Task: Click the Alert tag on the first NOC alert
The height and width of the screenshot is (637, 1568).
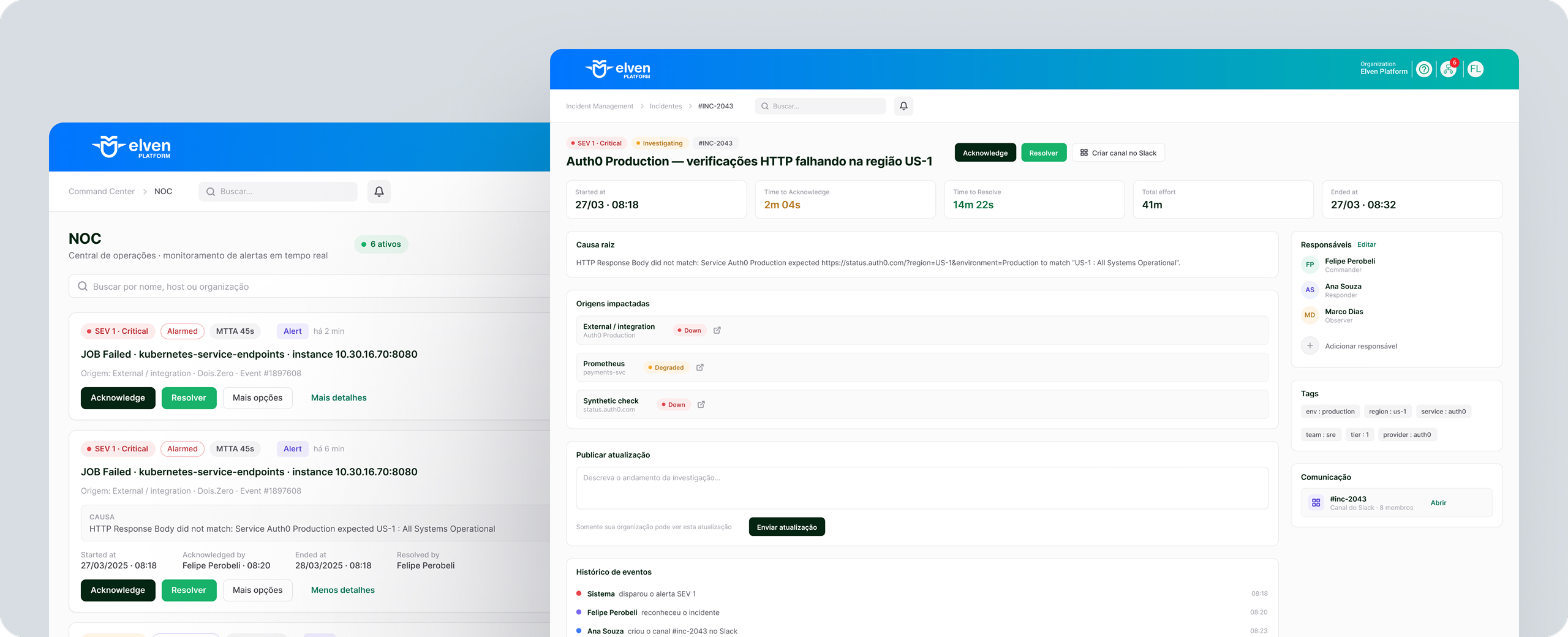Action: pos(293,331)
